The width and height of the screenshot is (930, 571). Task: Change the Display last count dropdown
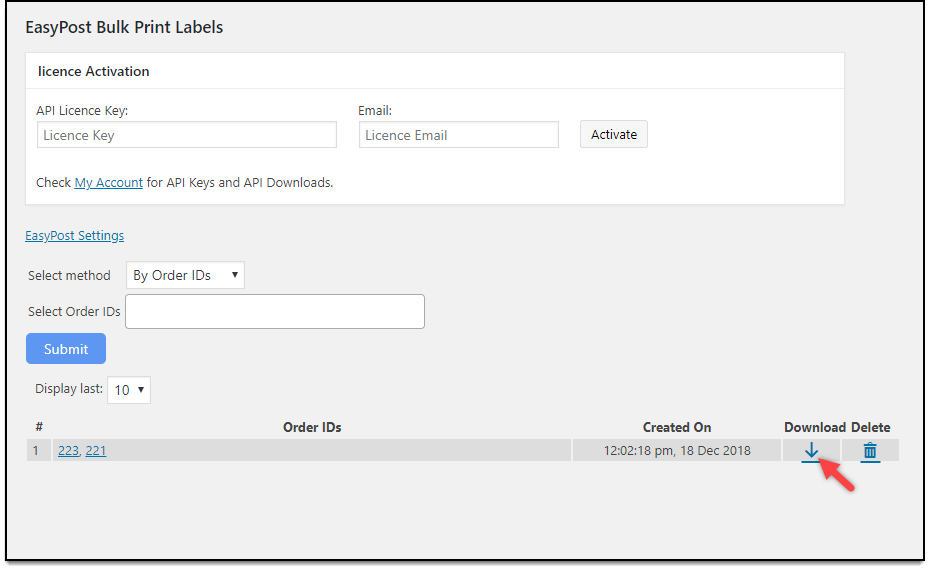click(129, 390)
